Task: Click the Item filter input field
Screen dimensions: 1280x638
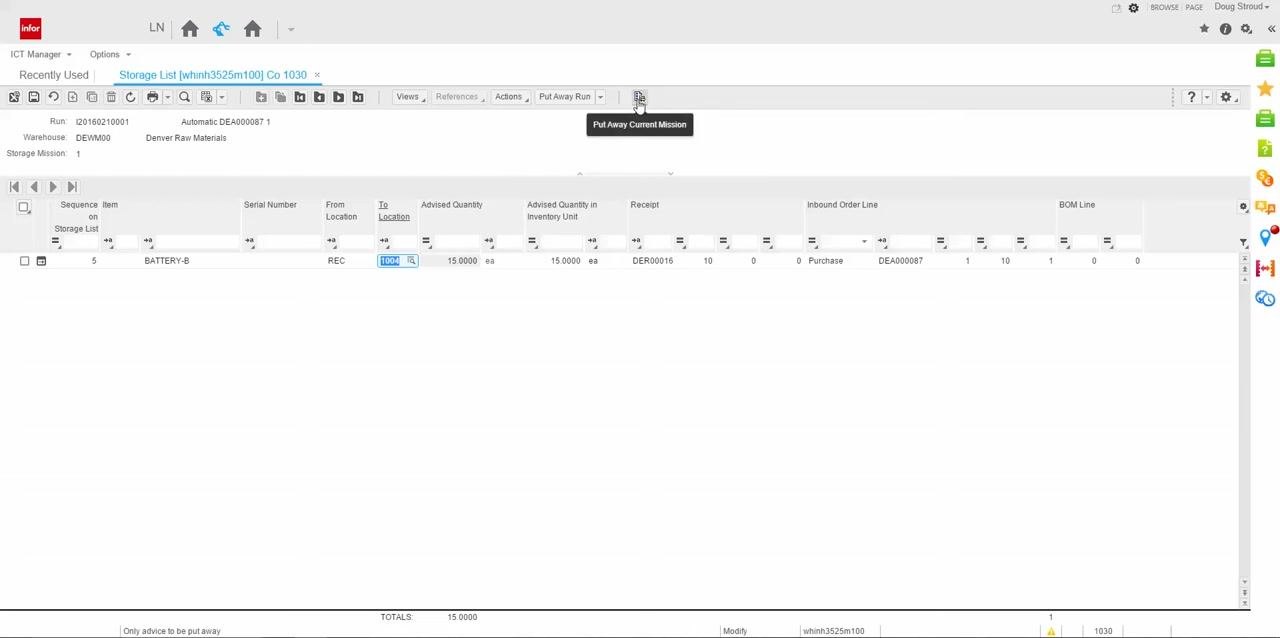Action: [198, 241]
